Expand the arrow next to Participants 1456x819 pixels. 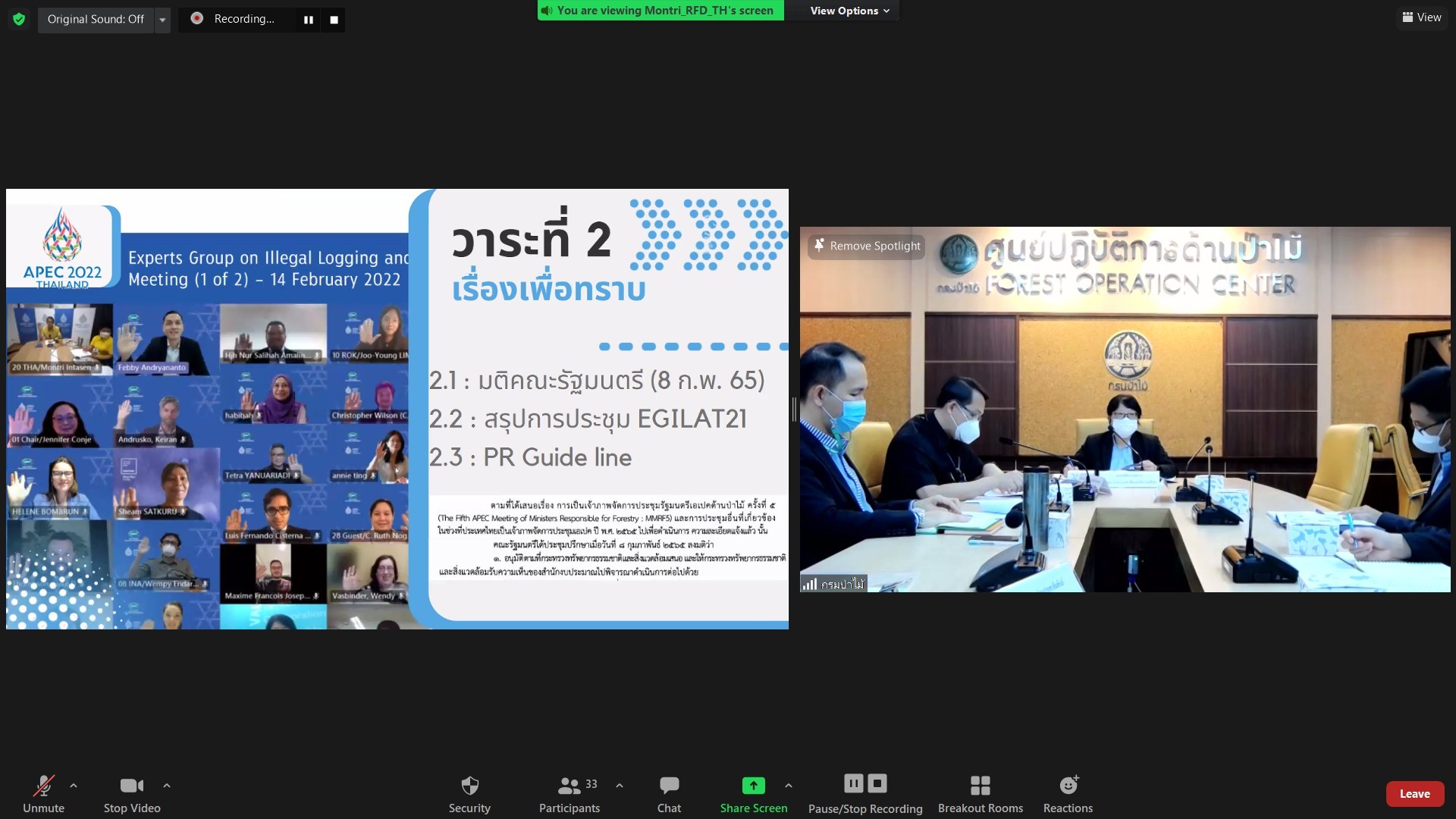coord(620,786)
